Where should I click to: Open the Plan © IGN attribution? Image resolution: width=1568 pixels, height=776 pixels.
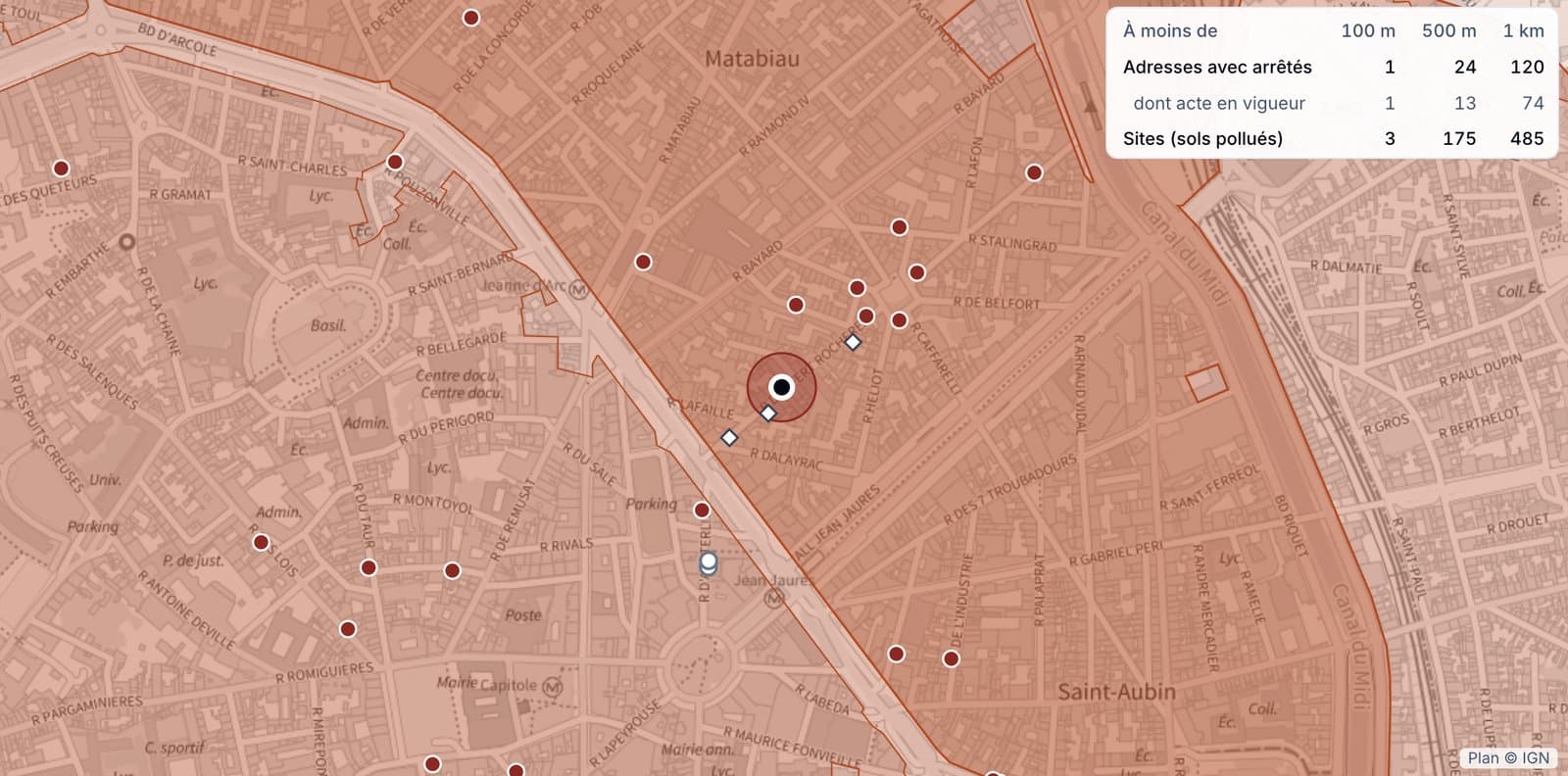click(1508, 757)
